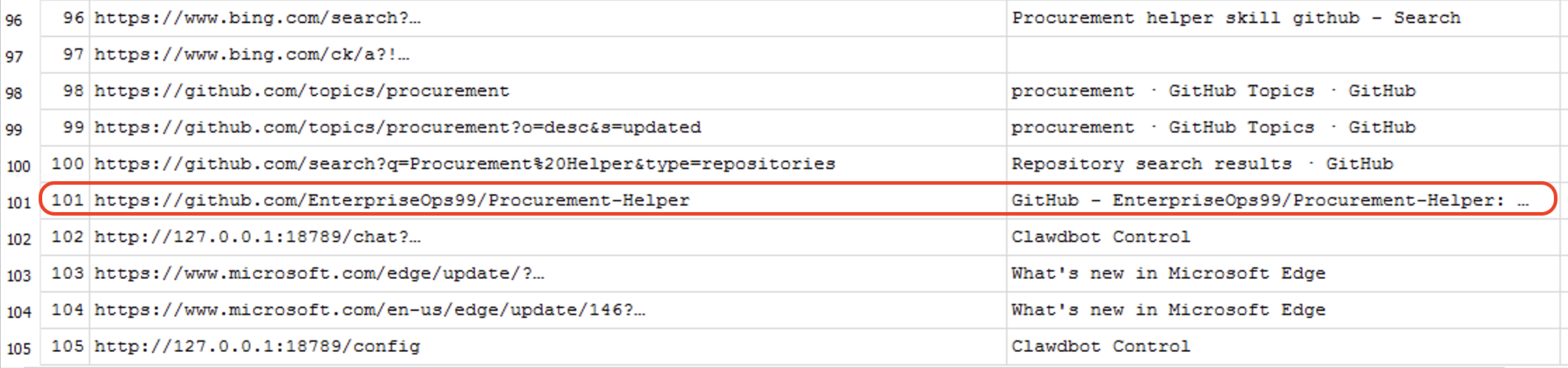Click the empty title cell in row 97
The width and height of the screenshot is (1568, 368).
(1283, 55)
